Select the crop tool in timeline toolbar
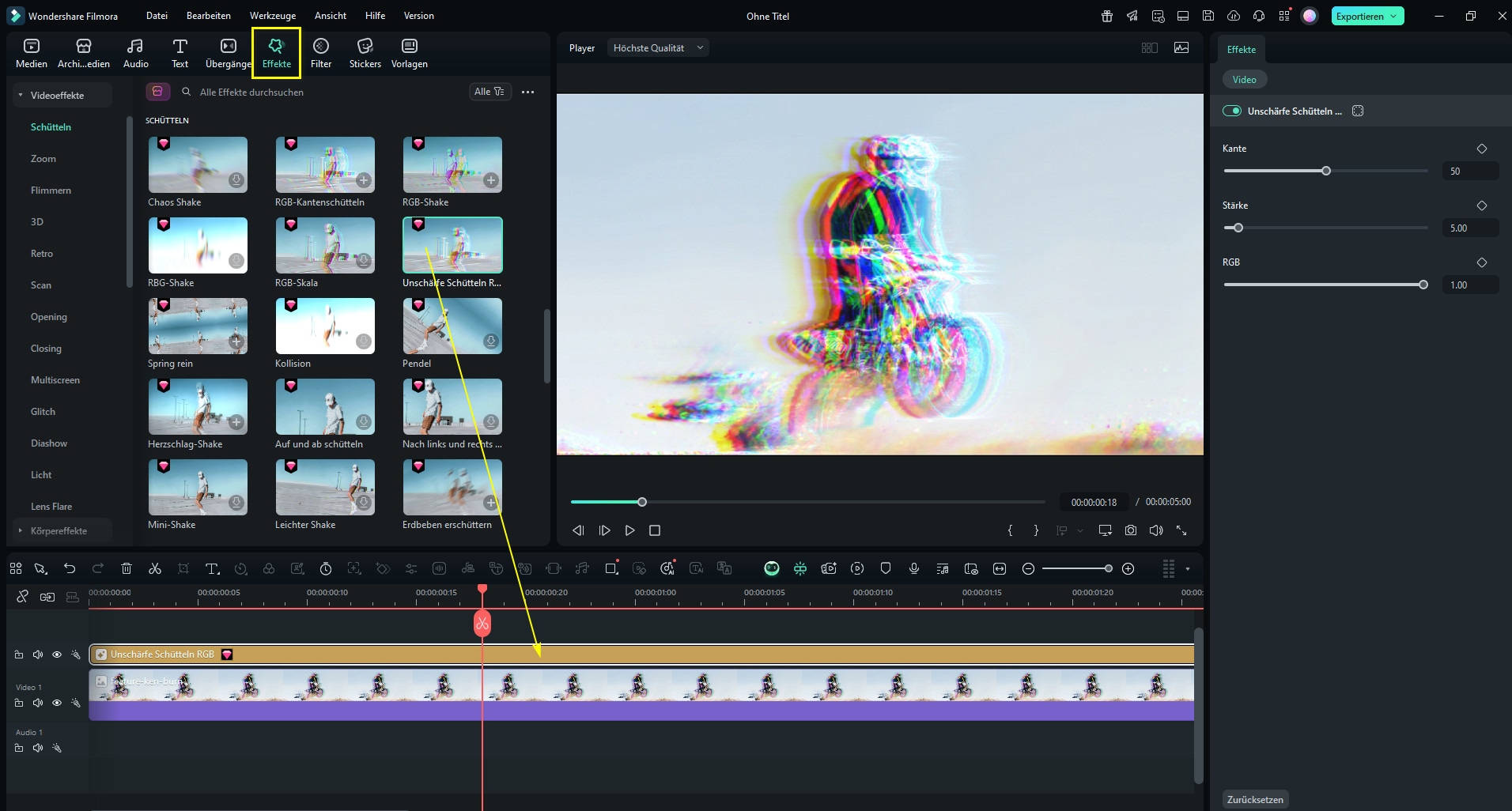Screen dimensions: 1512x811 pyautogui.click(x=183, y=568)
